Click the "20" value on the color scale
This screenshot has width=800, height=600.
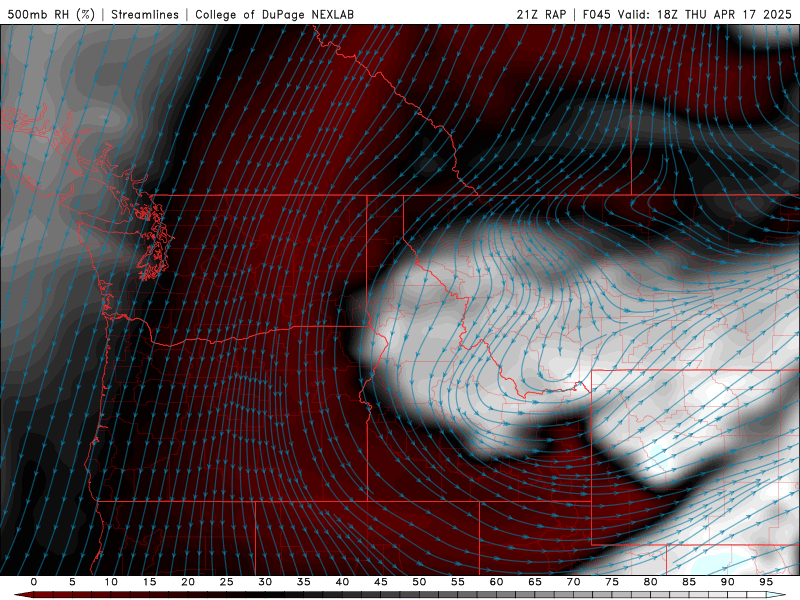[188, 582]
